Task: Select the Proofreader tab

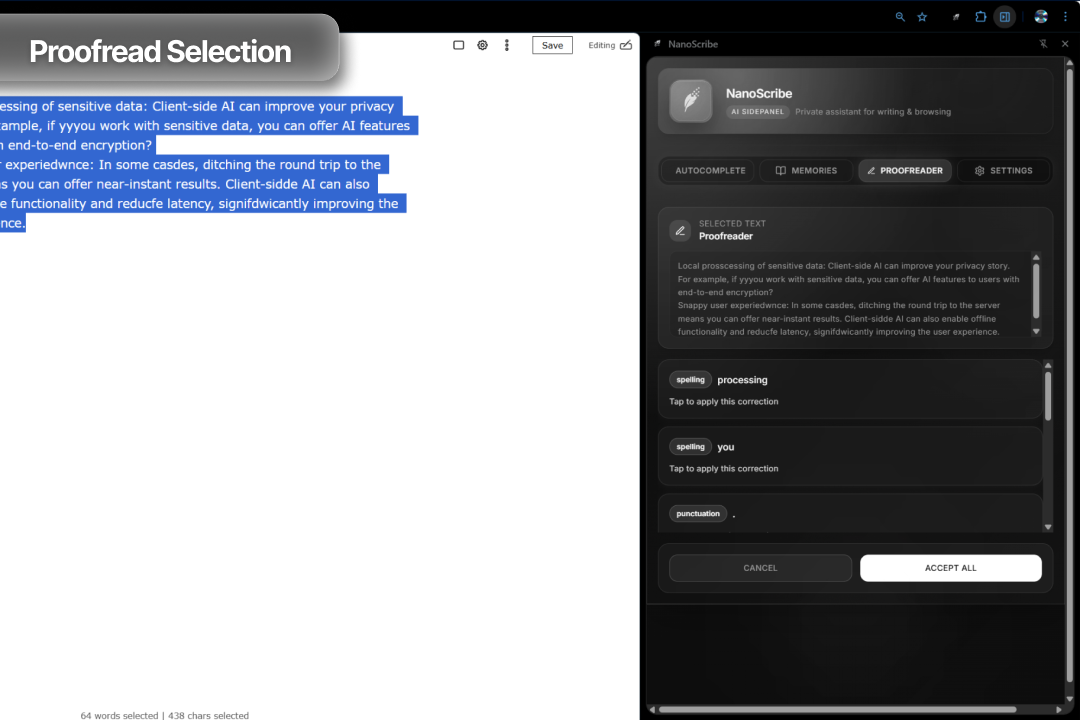Action: 905,170
